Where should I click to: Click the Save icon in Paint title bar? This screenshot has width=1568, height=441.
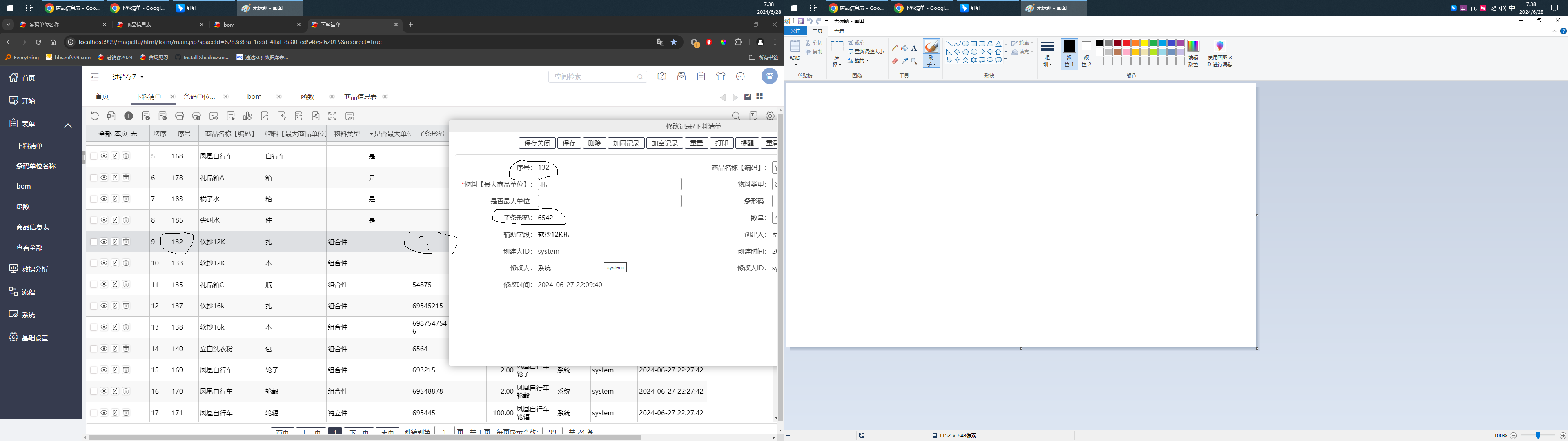tap(800, 21)
